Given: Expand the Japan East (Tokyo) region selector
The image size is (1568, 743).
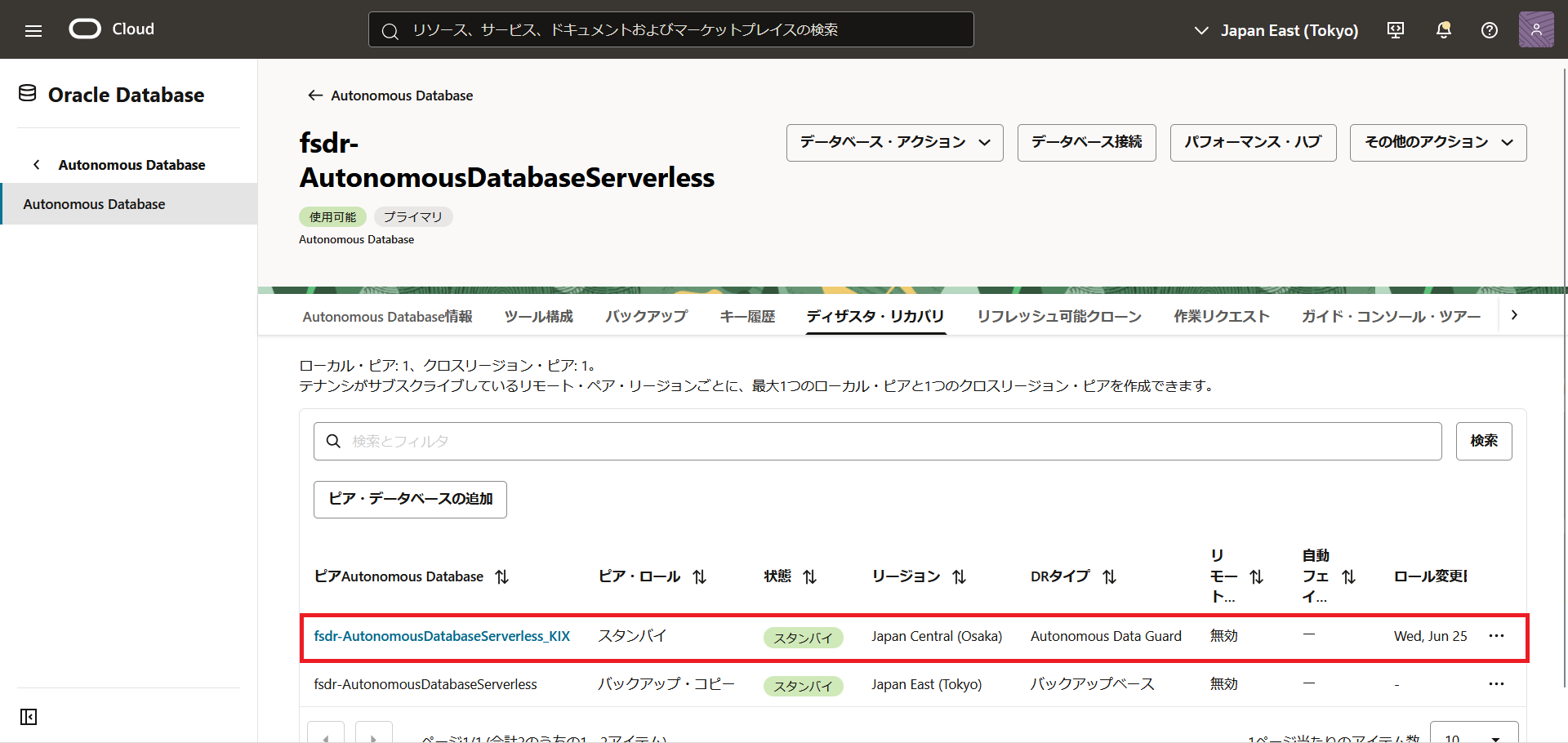Looking at the screenshot, I should [x=1276, y=30].
